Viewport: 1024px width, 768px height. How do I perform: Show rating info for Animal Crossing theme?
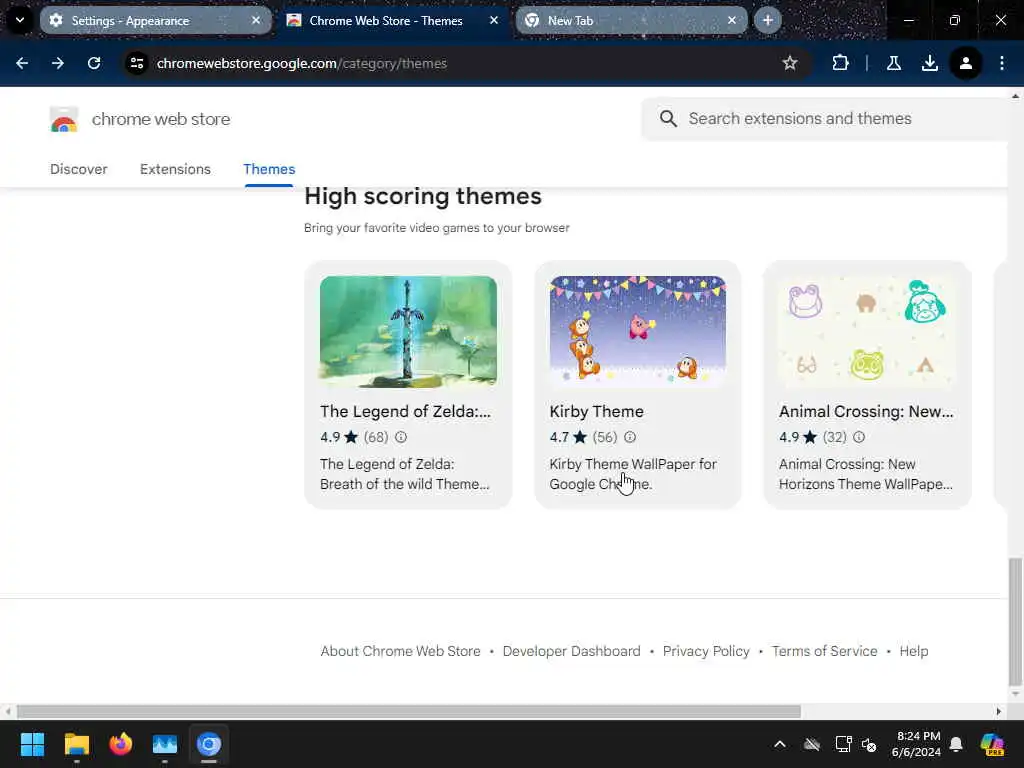point(859,437)
